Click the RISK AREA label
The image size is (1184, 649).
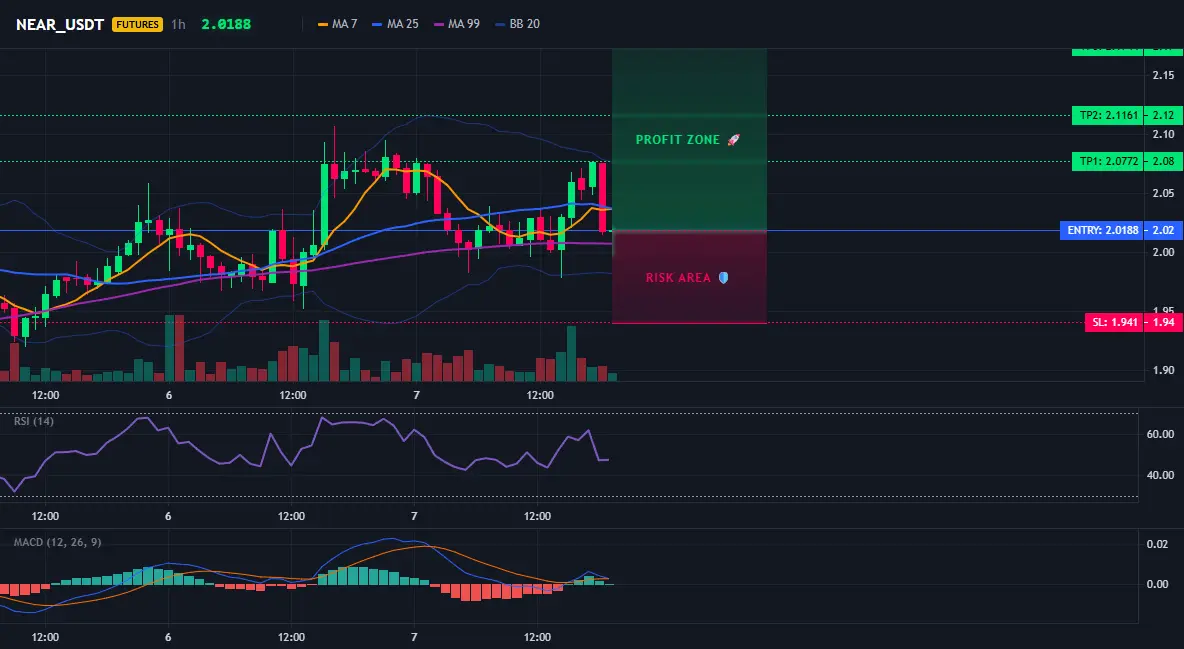[678, 278]
